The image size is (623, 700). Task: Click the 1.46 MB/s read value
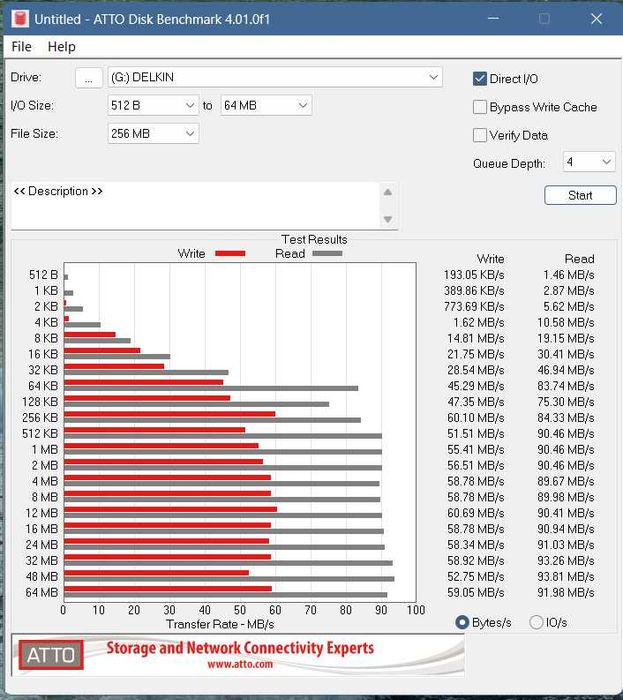pos(569,275)
